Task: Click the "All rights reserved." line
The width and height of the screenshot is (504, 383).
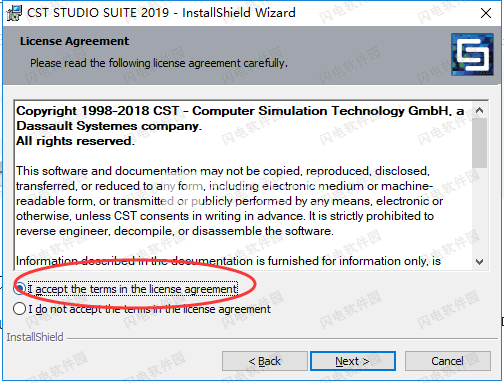Action: (75, 141)
